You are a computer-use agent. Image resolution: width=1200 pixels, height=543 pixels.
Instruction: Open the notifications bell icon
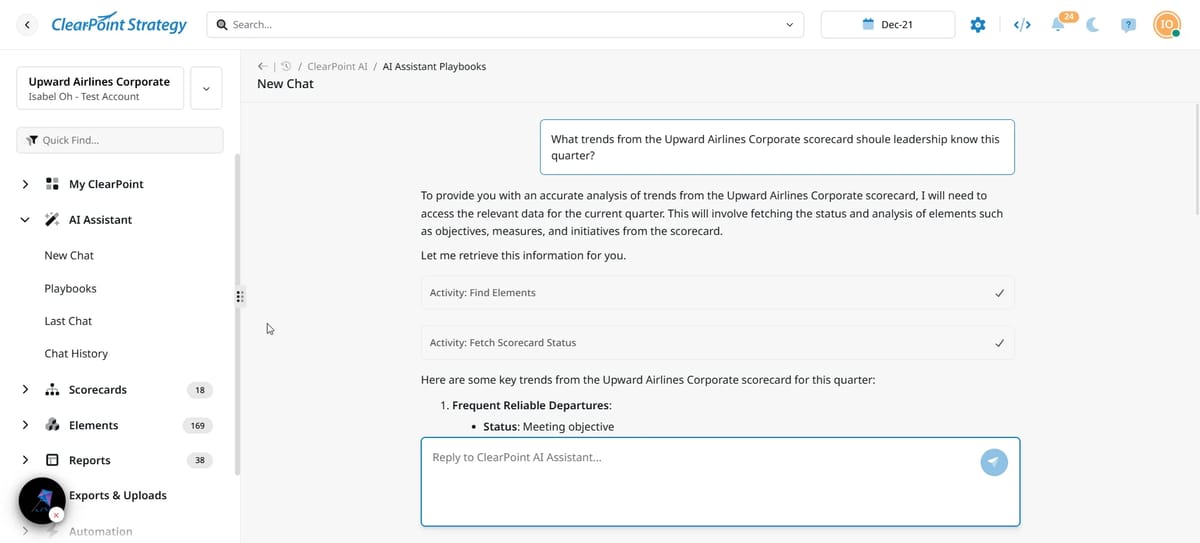click(x=1058, y=24)
